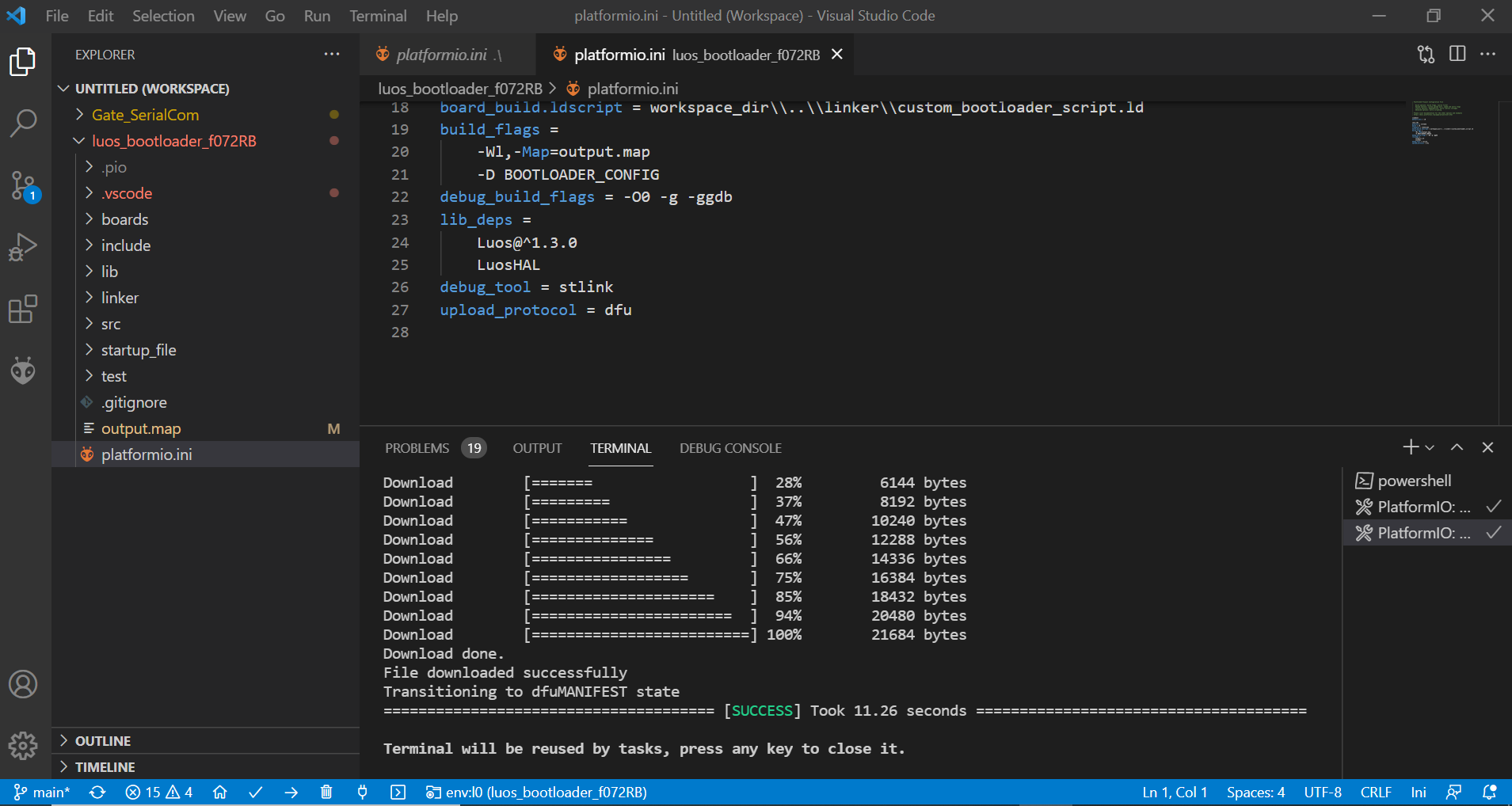Expand the OUTLINE section
This screenshot has width=1512, height=806.
pyautogui.click(x=103, y=741)
